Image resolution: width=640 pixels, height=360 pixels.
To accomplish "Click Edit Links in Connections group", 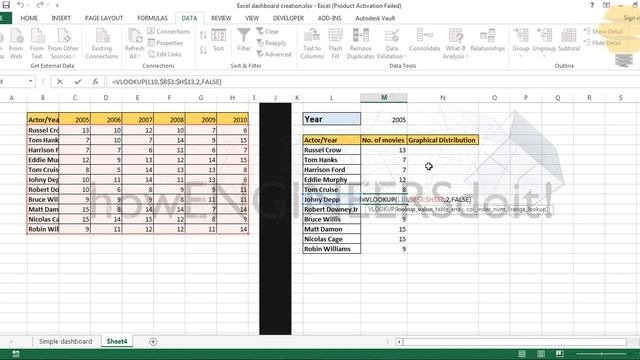I will click(x=165, y=54).
